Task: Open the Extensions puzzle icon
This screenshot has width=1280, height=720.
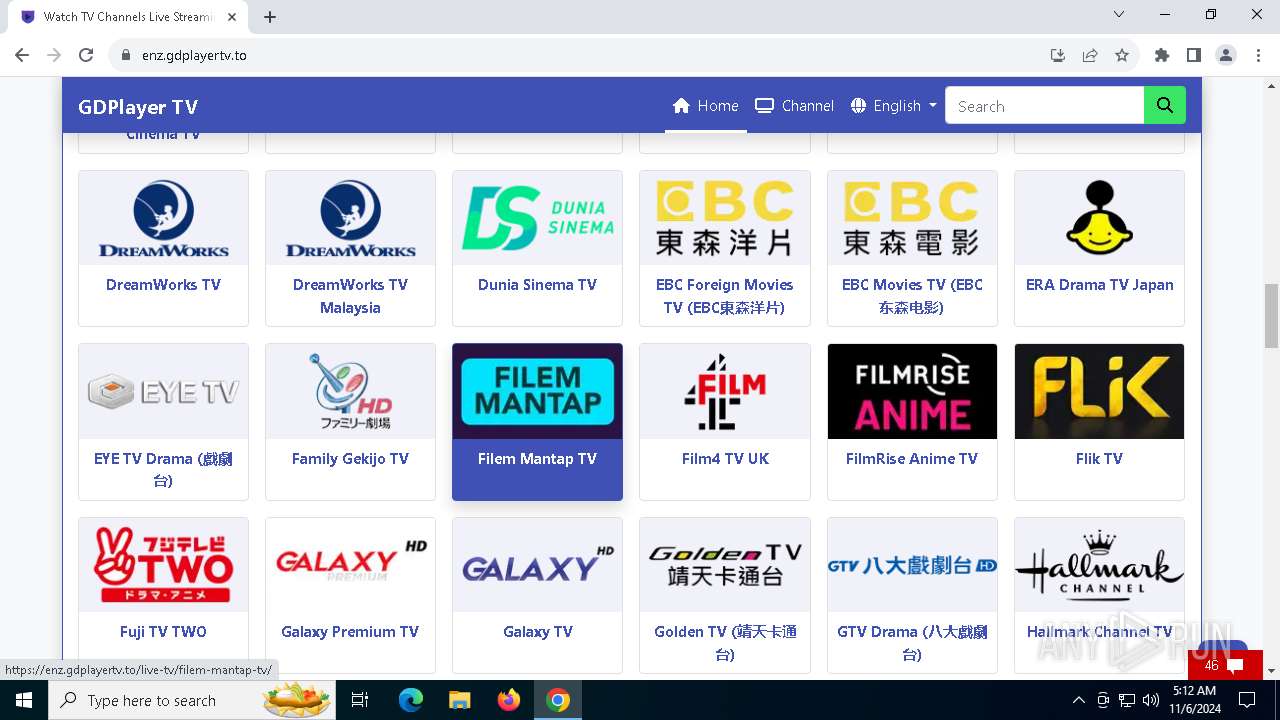Action: pos(1162,55)
